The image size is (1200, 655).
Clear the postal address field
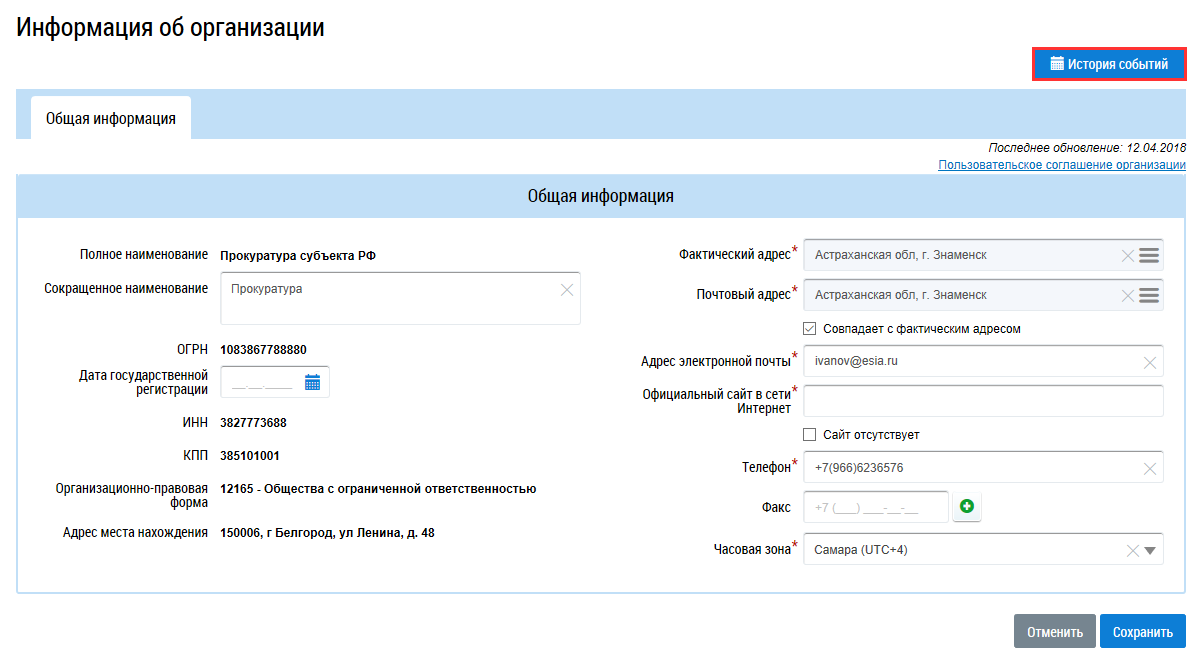point(1128,296)
